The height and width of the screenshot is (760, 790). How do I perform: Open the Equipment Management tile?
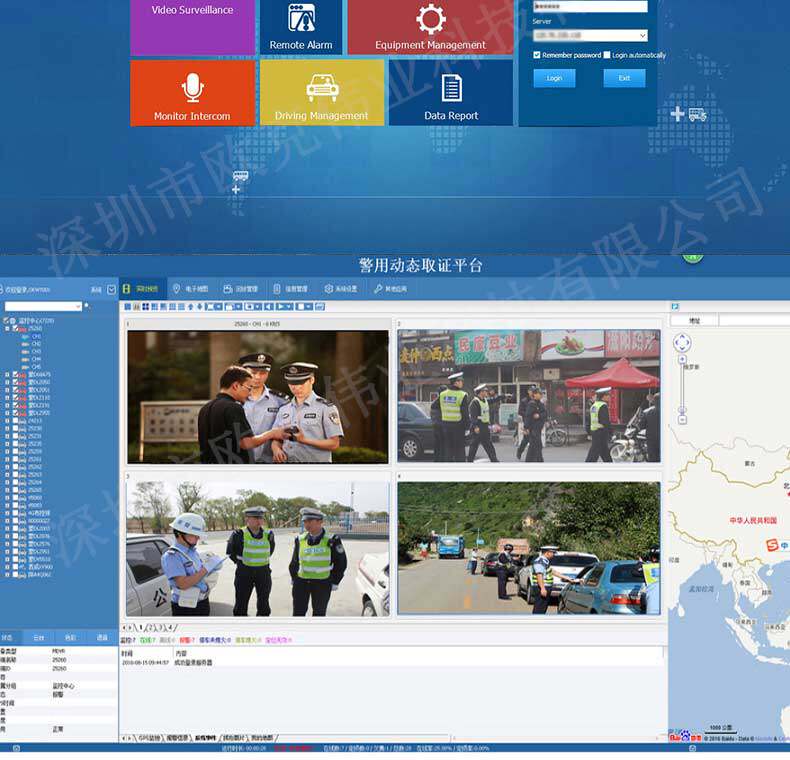pyautogui.click(x=430, y=27)
